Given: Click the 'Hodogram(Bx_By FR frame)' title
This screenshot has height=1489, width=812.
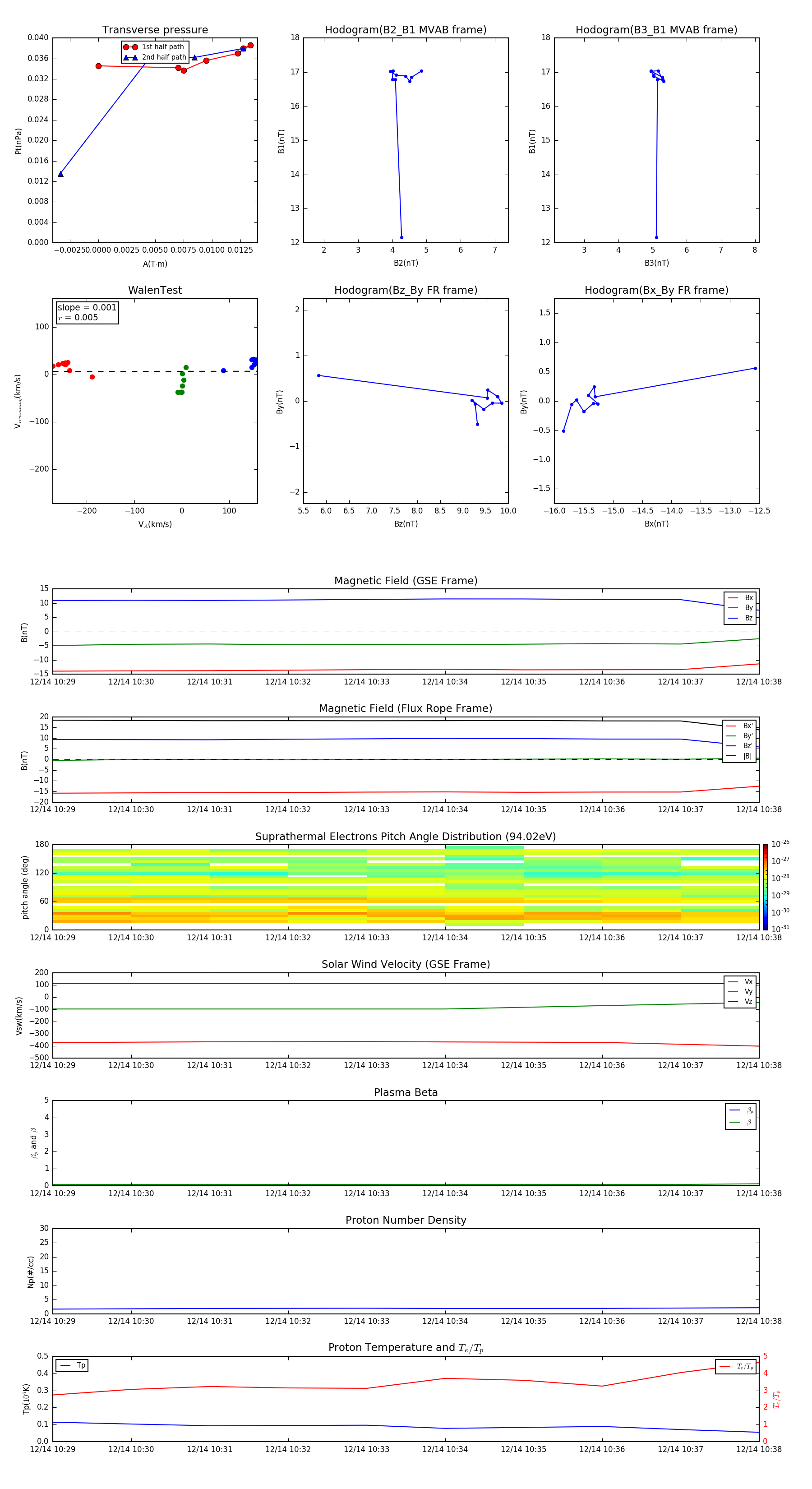Looking at the screenshot, I should coord(656,290).
